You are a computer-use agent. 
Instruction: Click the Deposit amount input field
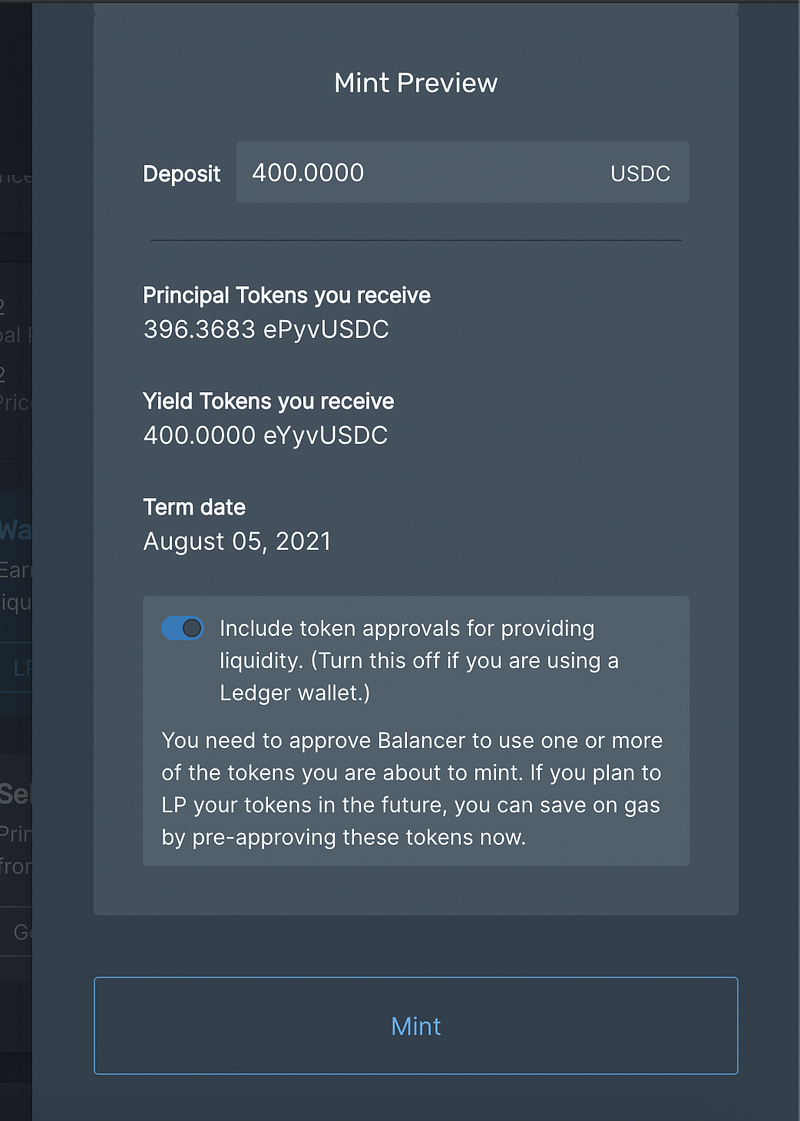(x=420, y=173)
